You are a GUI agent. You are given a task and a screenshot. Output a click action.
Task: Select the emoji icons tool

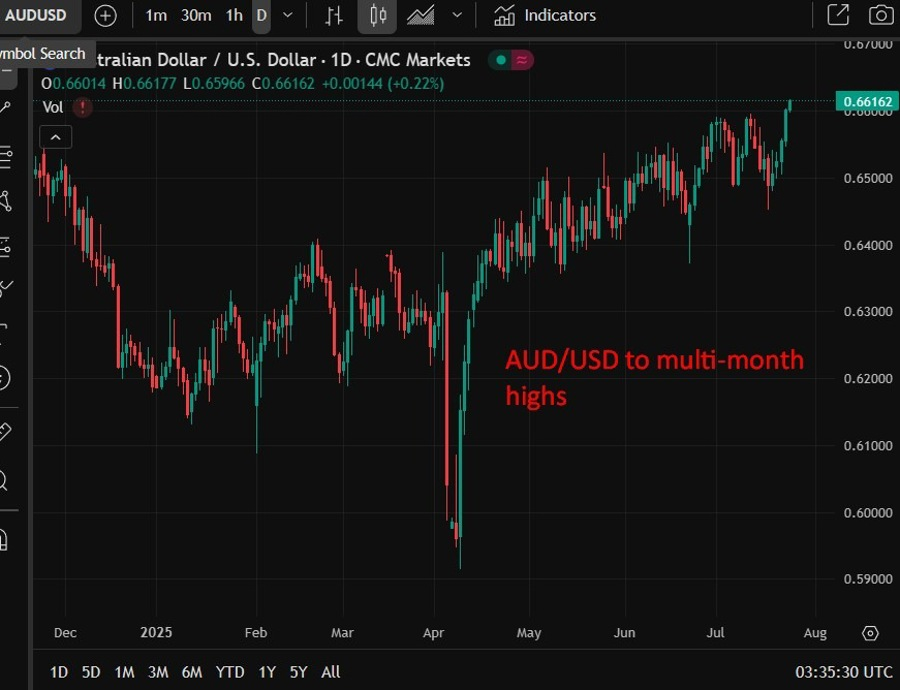click(x=5, y=378)
